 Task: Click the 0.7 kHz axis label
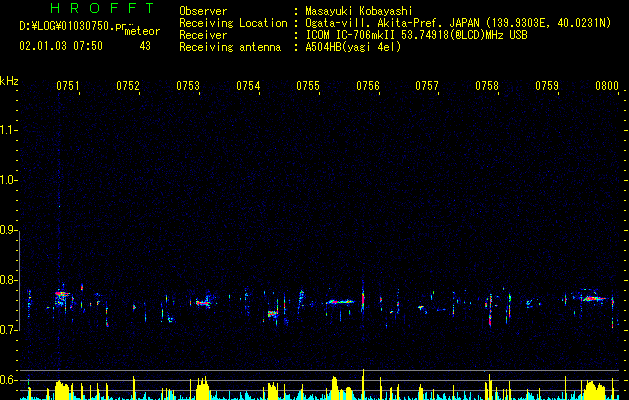[x=9, y=330]
